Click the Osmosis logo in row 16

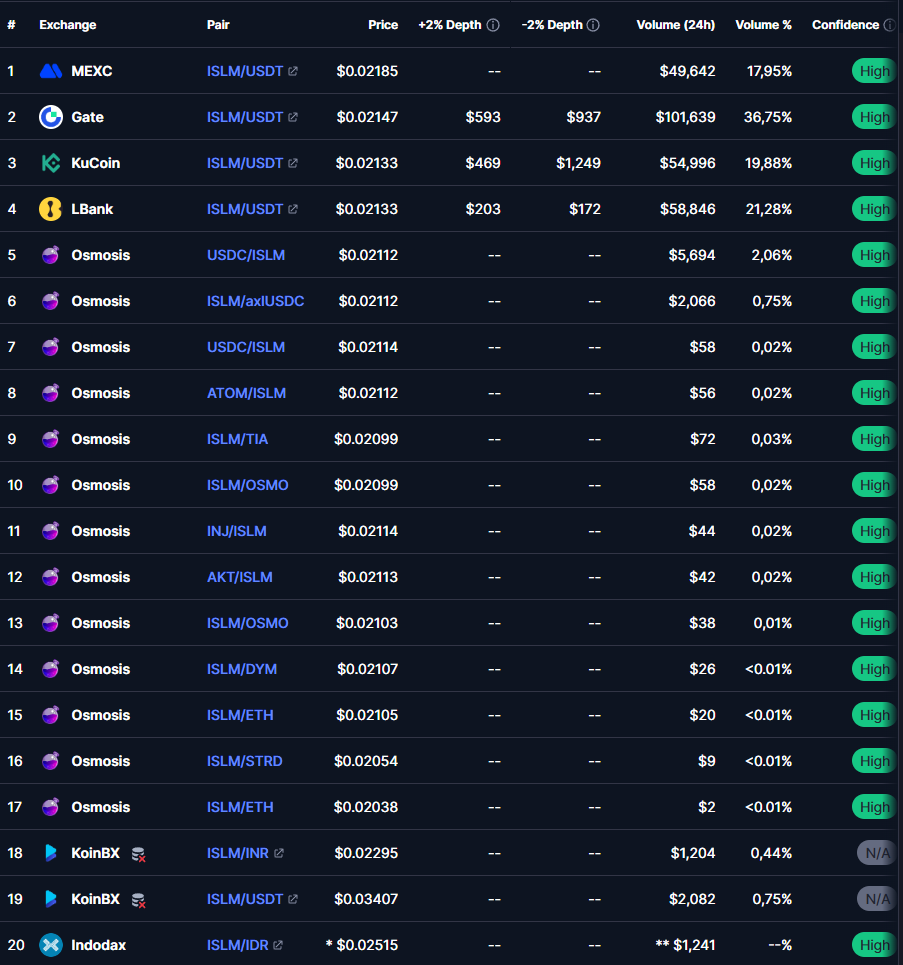pos(50,761)
